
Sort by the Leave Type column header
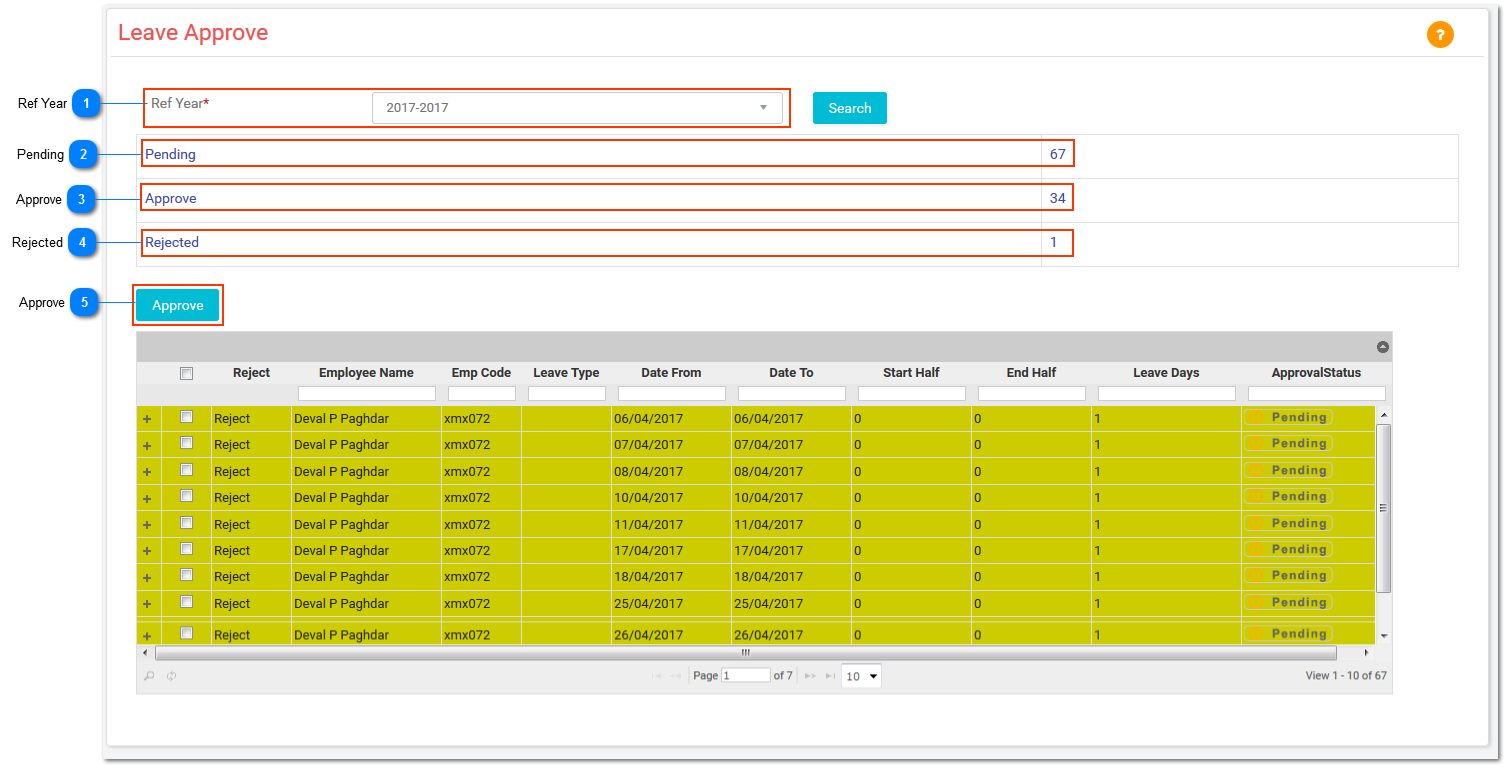566,373
